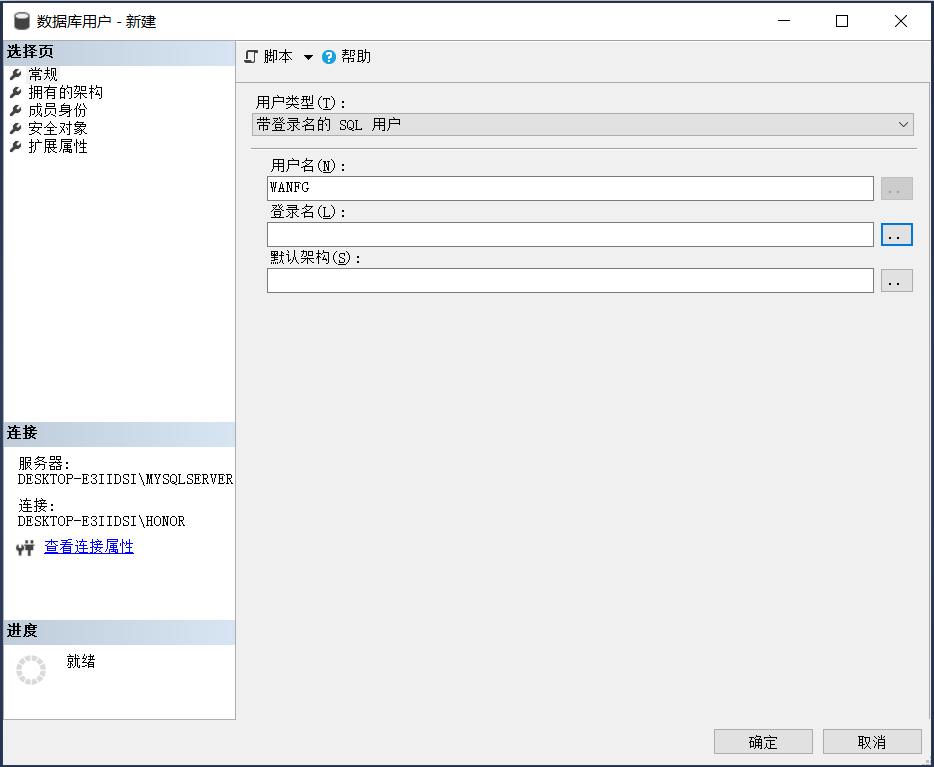Maximize the 数据库用户 dialog window
The height and width of the screenshot is (767, 934).
842,21
